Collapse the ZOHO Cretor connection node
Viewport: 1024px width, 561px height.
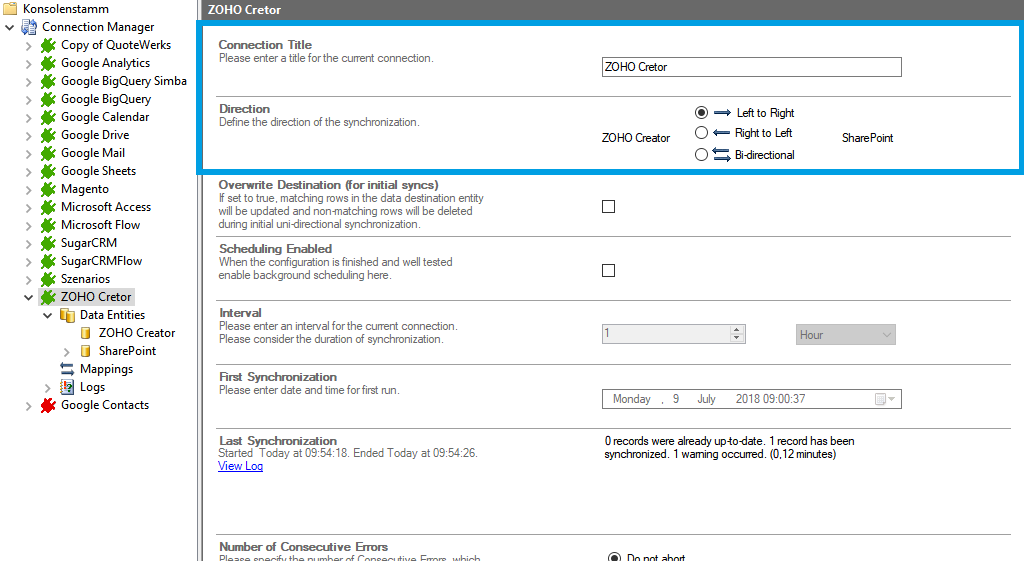click(29, 297)
